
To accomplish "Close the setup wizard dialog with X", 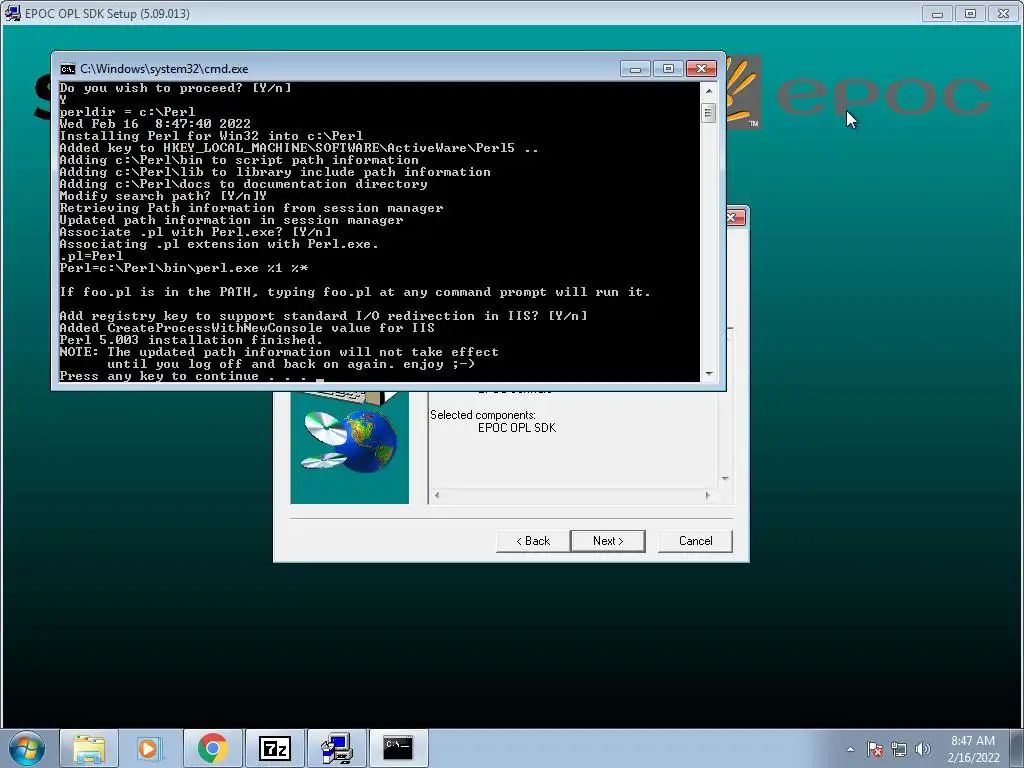I will coord(734,217).
